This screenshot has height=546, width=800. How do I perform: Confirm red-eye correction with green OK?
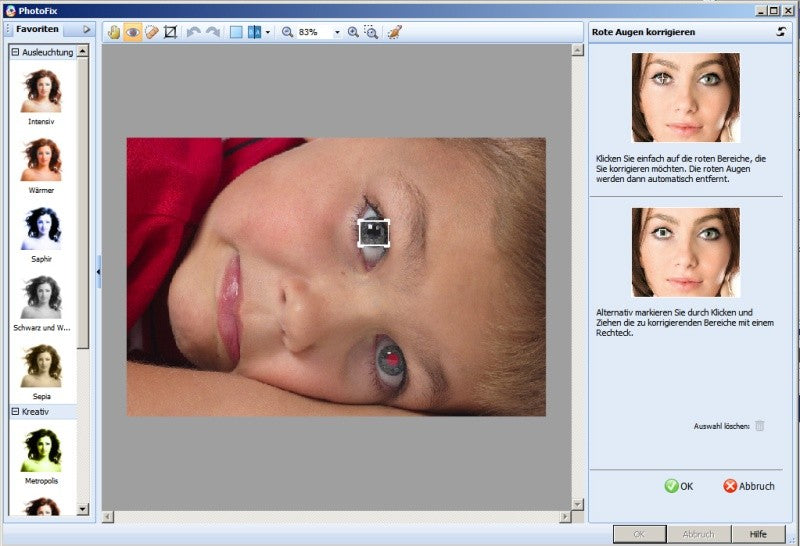coord(679,486)
